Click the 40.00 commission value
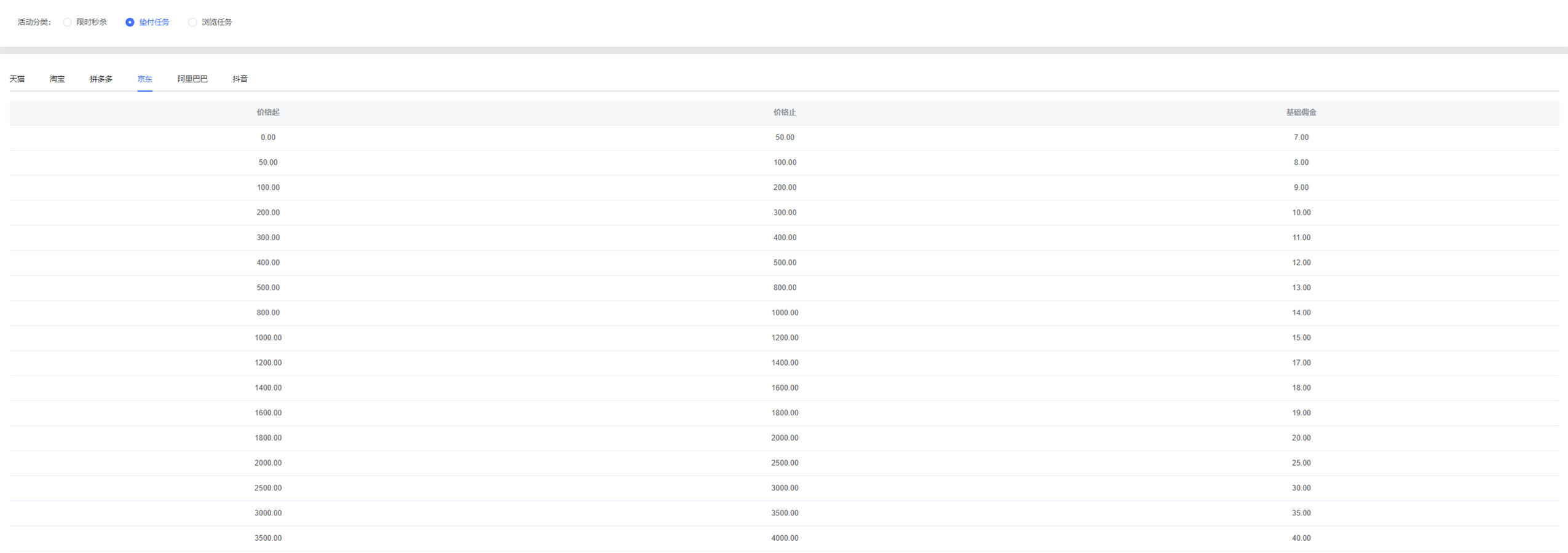Viewport: 1568px width, 553px height. click(x=1301, y=538)
